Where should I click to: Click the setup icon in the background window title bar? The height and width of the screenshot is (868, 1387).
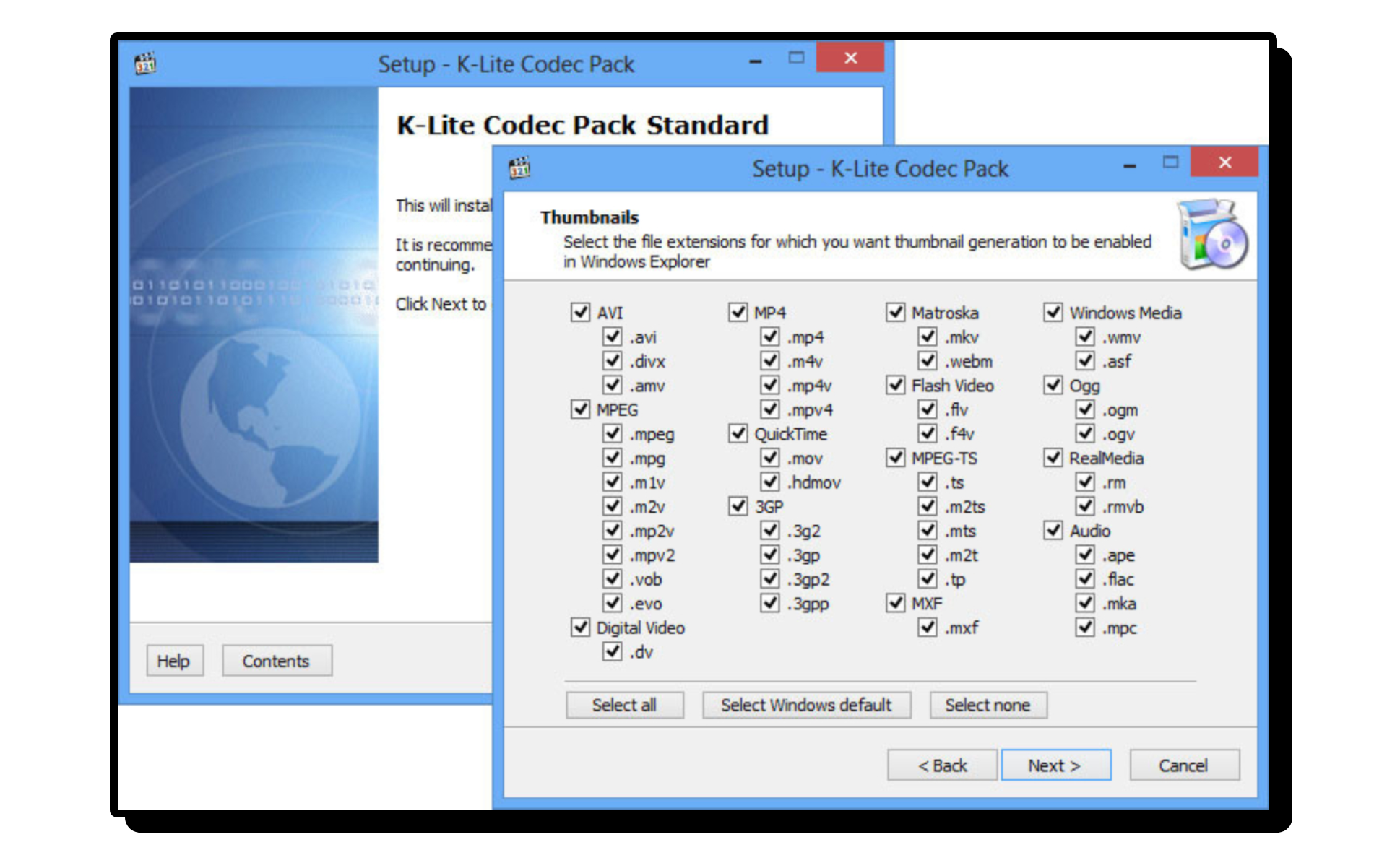click(x=145, y=64)
